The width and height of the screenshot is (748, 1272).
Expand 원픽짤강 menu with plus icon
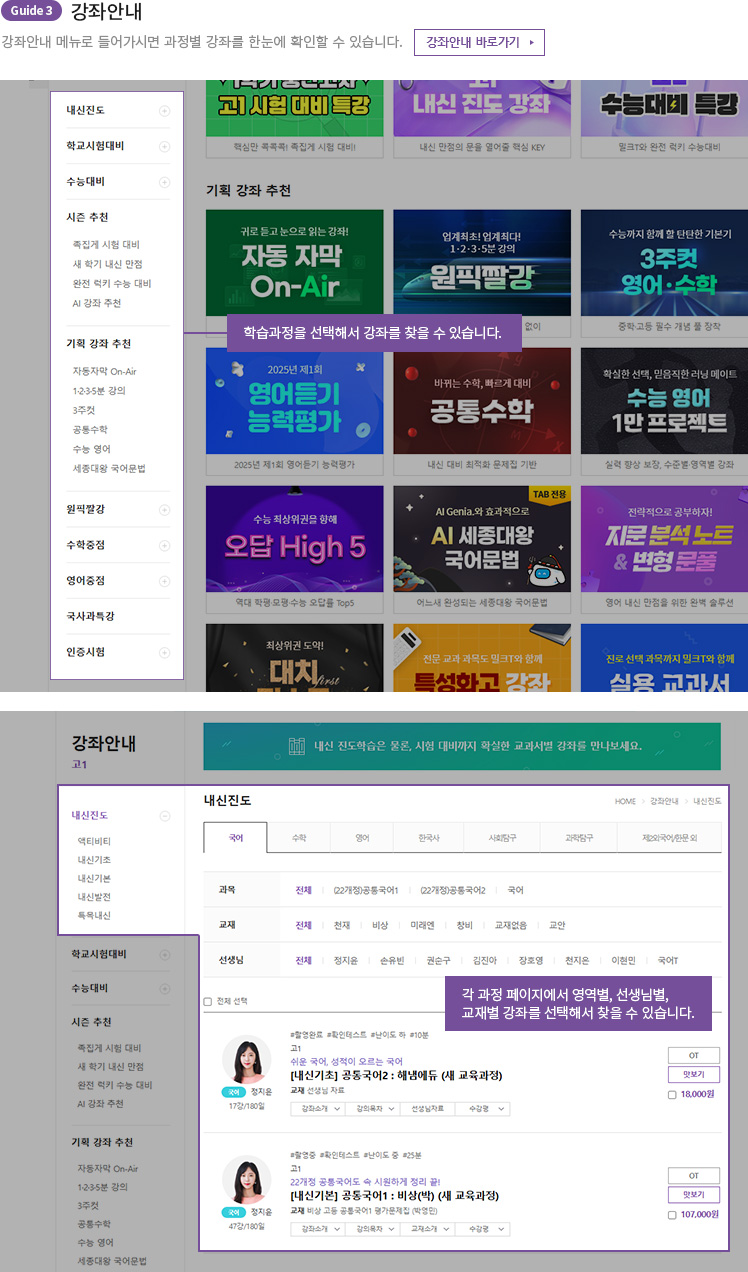pyautogui.click(x=164, y=510)
